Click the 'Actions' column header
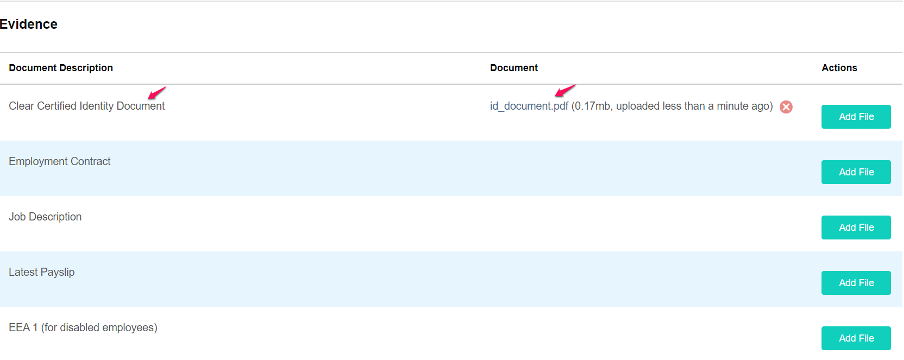This screenshot has width=904, height=360. (x=839, y=68)
